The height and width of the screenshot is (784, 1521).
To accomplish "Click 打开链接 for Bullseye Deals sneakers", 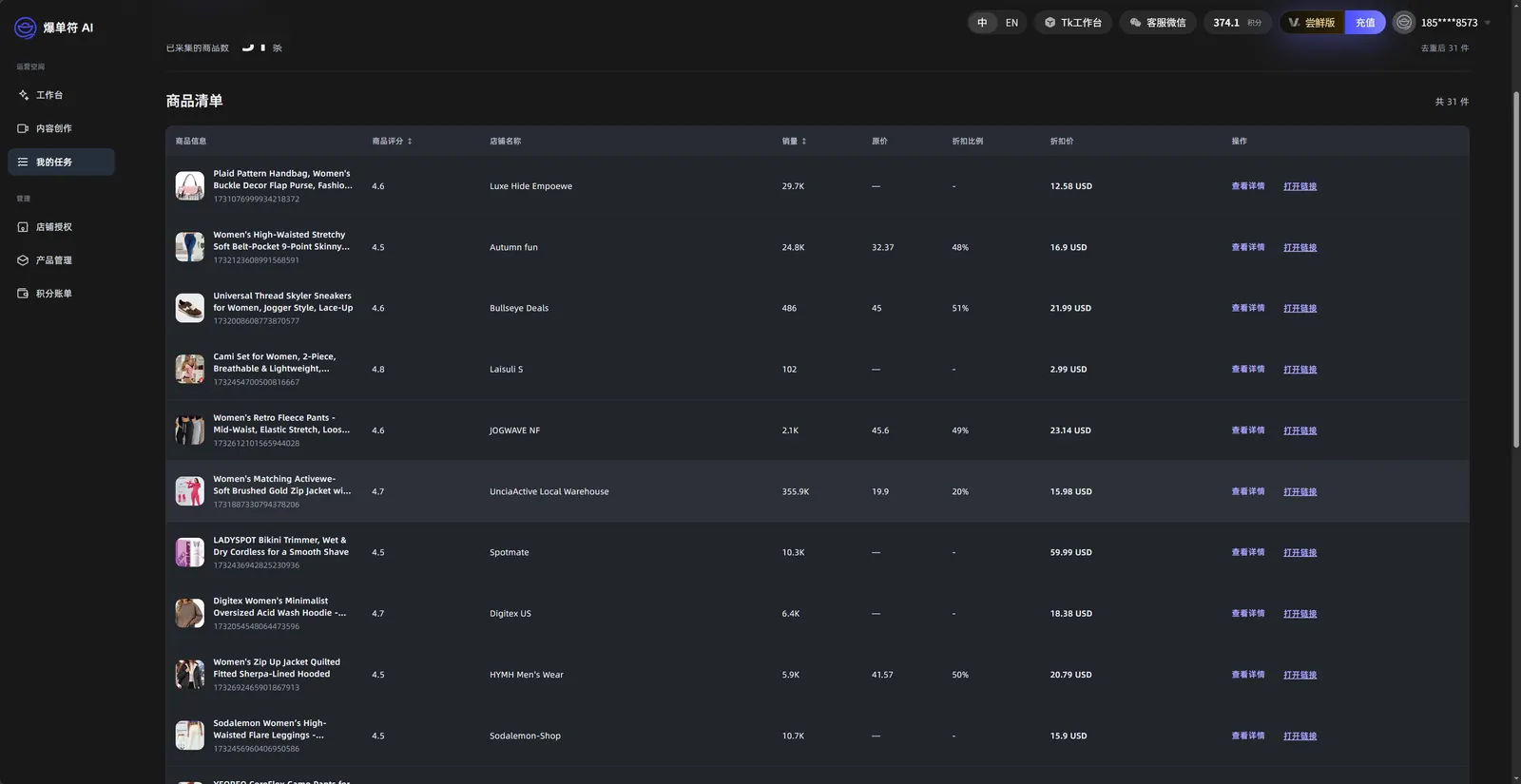I will (x=1300, y=309).
